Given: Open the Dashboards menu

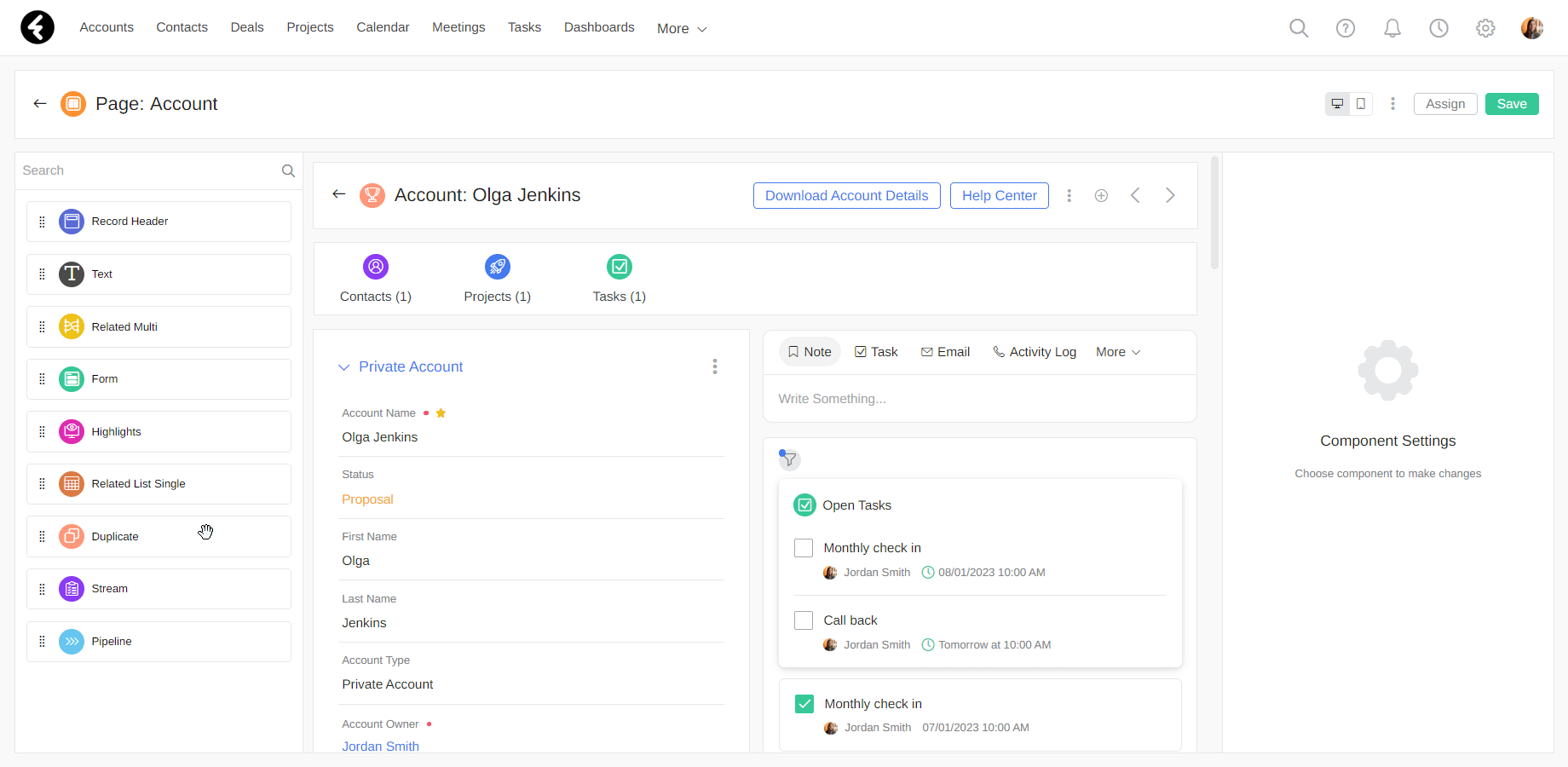Looking at the screenshot, I should (x=599, y=27).
